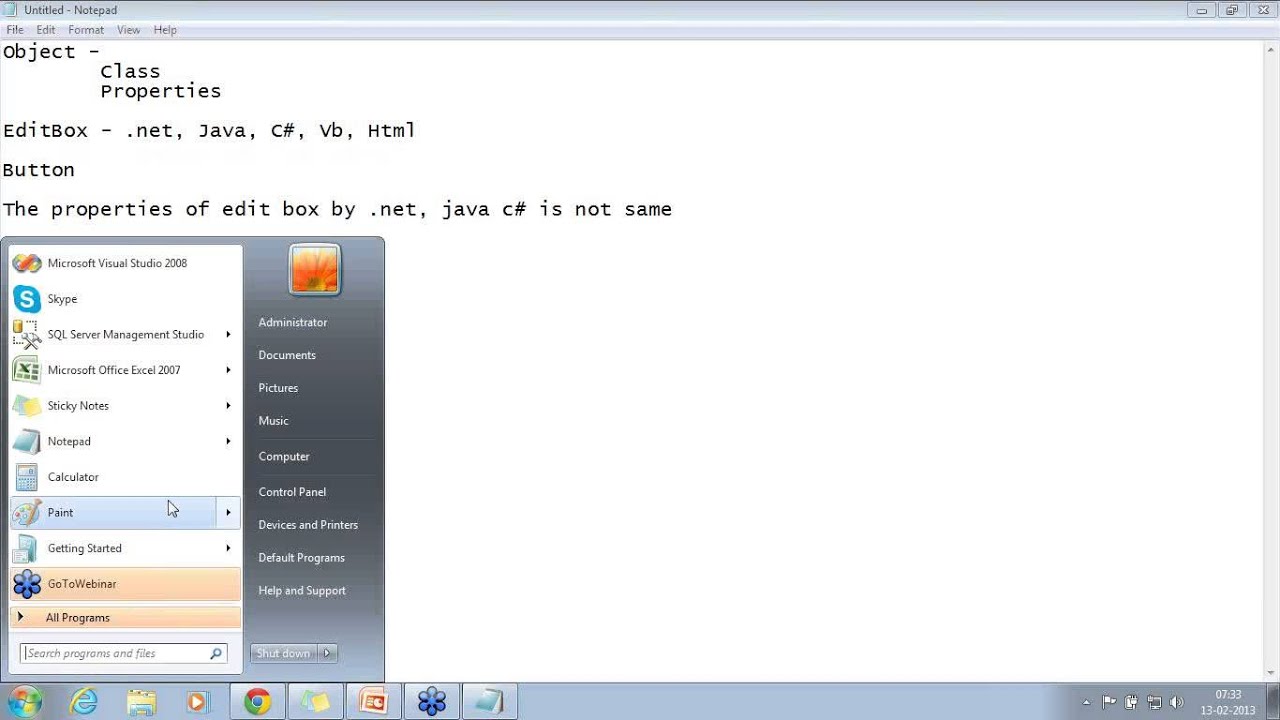
Task: Click the volume speaker tray icon
Action: point(1176,702)
